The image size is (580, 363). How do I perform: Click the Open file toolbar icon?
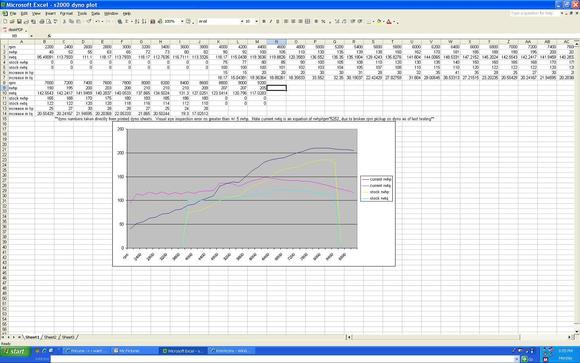[x=12, y=21]
